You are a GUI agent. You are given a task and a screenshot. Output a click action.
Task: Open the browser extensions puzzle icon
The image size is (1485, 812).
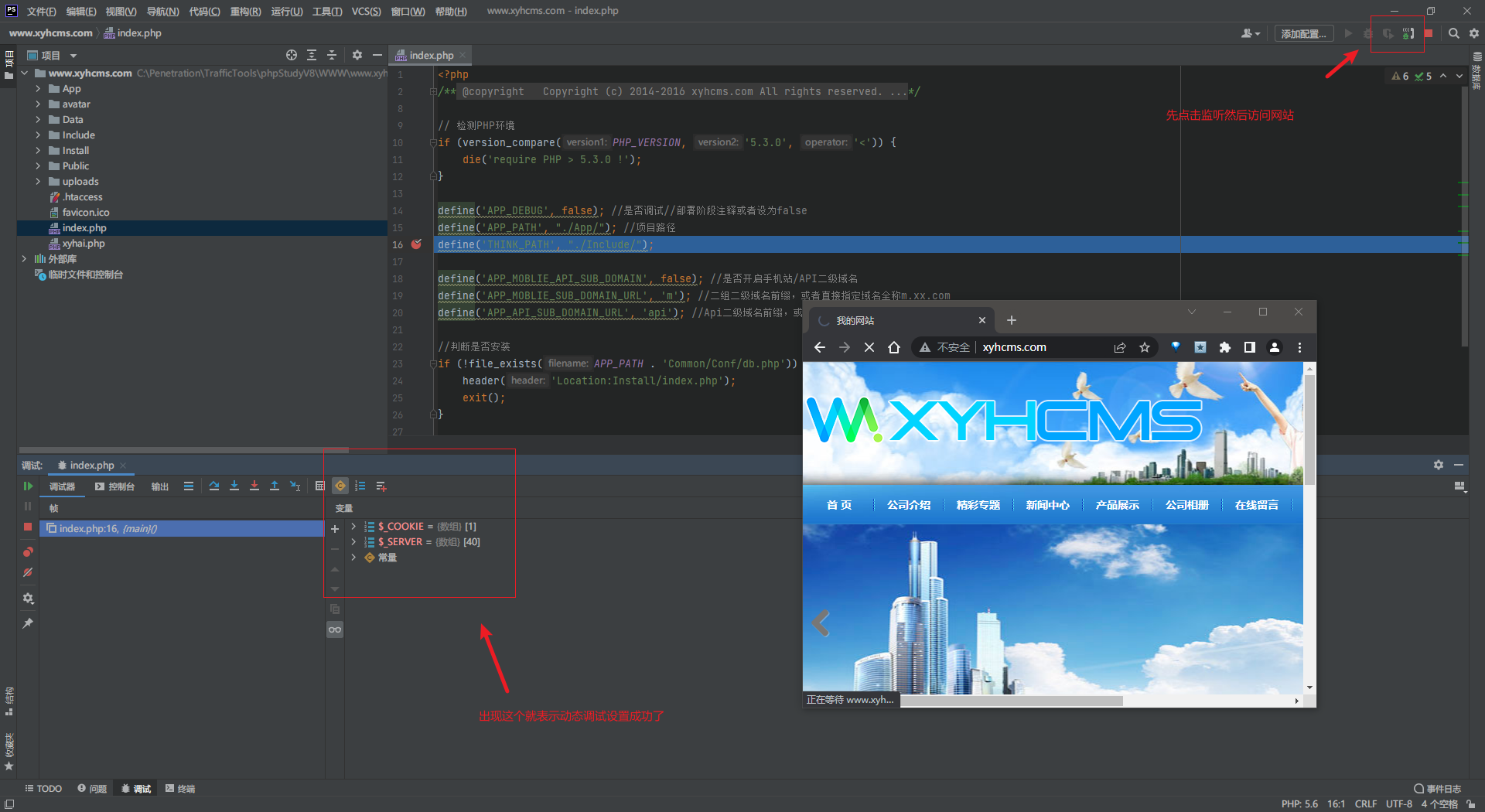coord(1225,347)
